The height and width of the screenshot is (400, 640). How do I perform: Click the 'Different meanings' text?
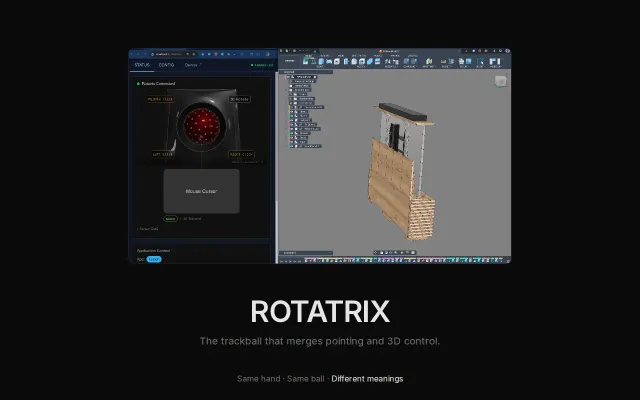pyautogui.click(x=367, y=379)
